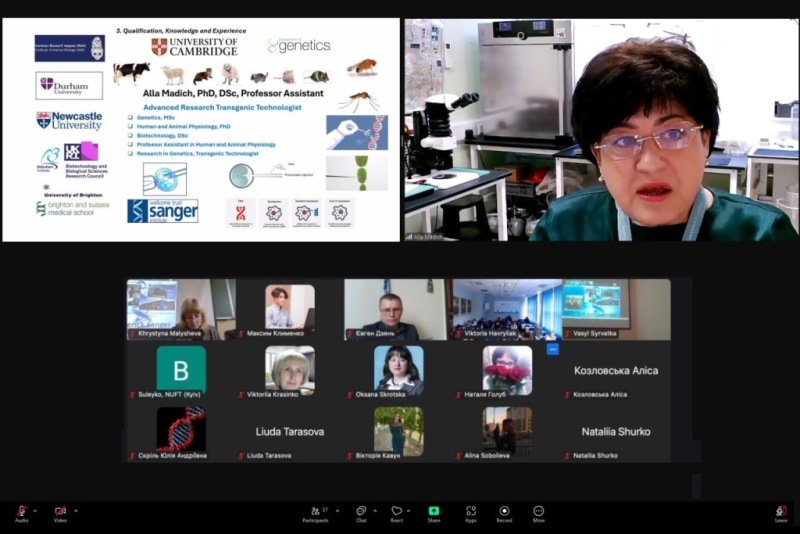
Task: Select Vasyl Syrvatka's video tile
Action: 616,309
